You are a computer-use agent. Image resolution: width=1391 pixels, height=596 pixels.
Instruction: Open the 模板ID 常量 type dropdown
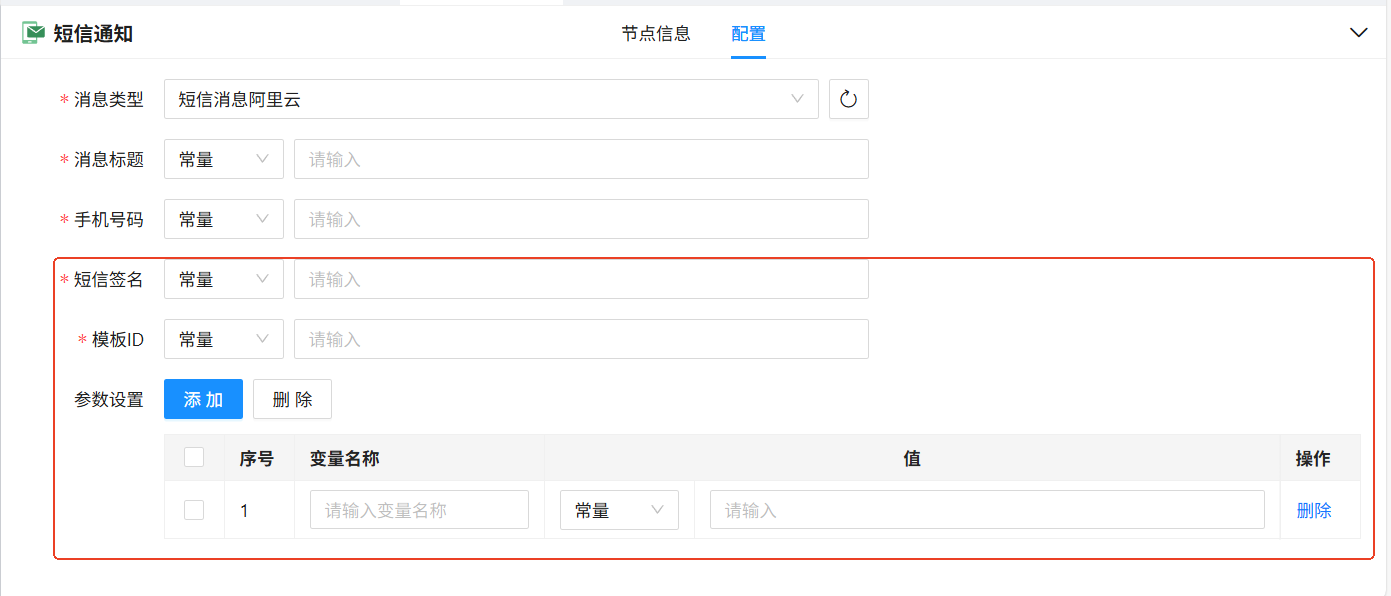click(x=223, y=339)
